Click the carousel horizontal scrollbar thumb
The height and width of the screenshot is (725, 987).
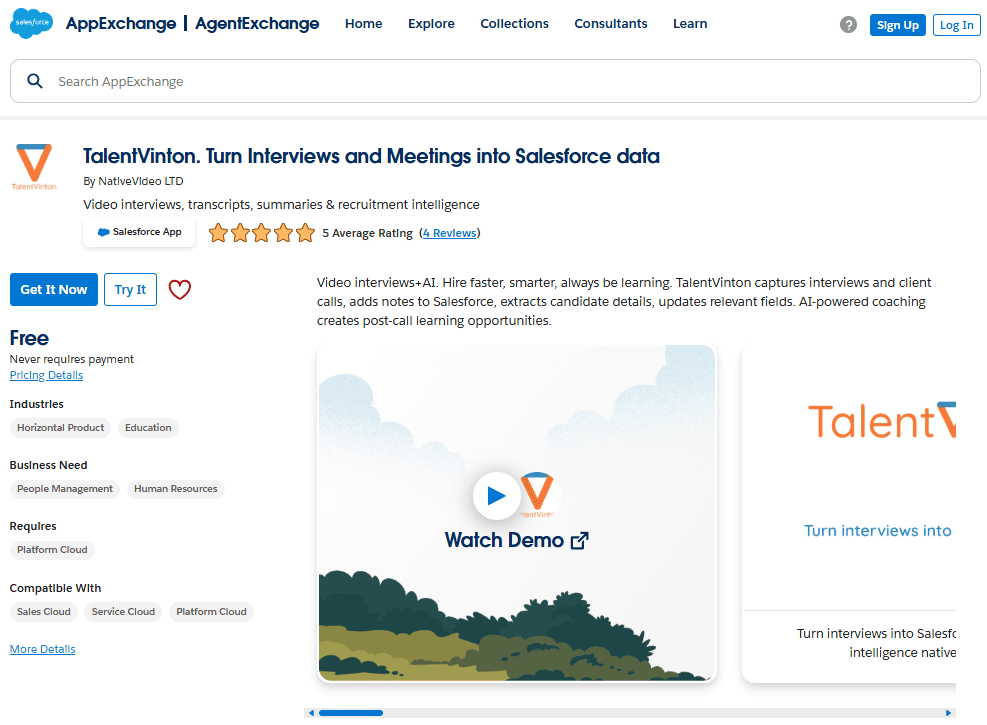click(x=351, y=713)
